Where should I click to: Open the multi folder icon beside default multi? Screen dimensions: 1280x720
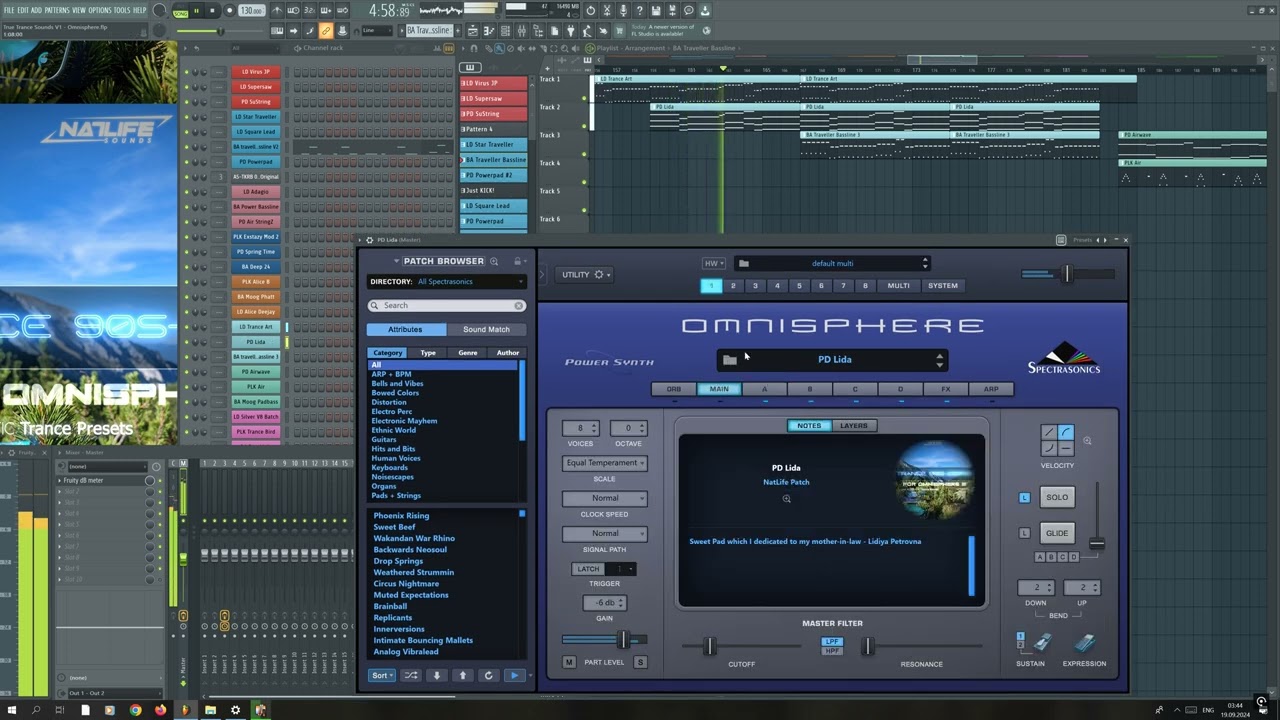pyautogui.click(x=743, y=263)
